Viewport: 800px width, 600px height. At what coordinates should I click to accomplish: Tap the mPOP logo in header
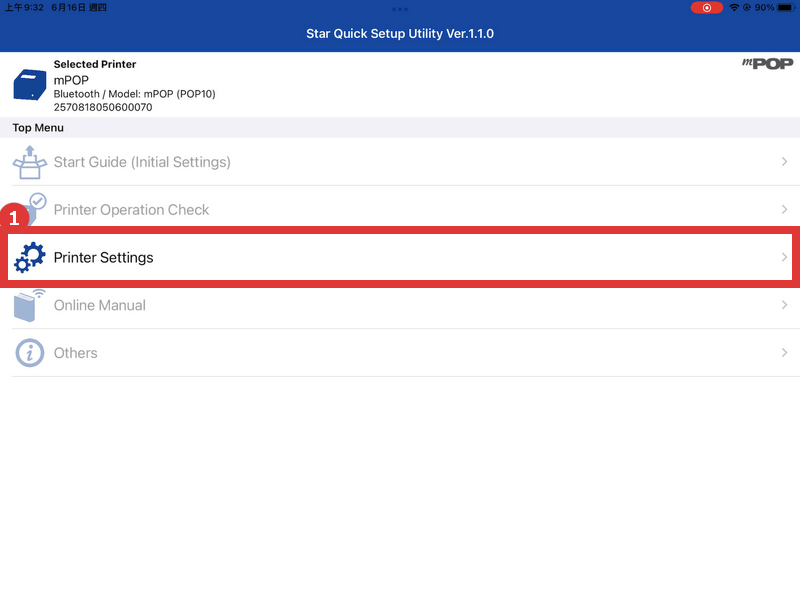767,64
